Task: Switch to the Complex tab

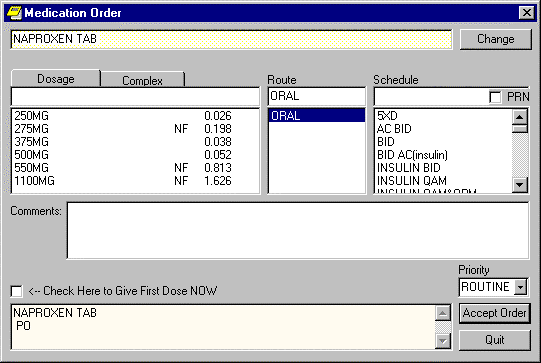Action: pos(142,80)
